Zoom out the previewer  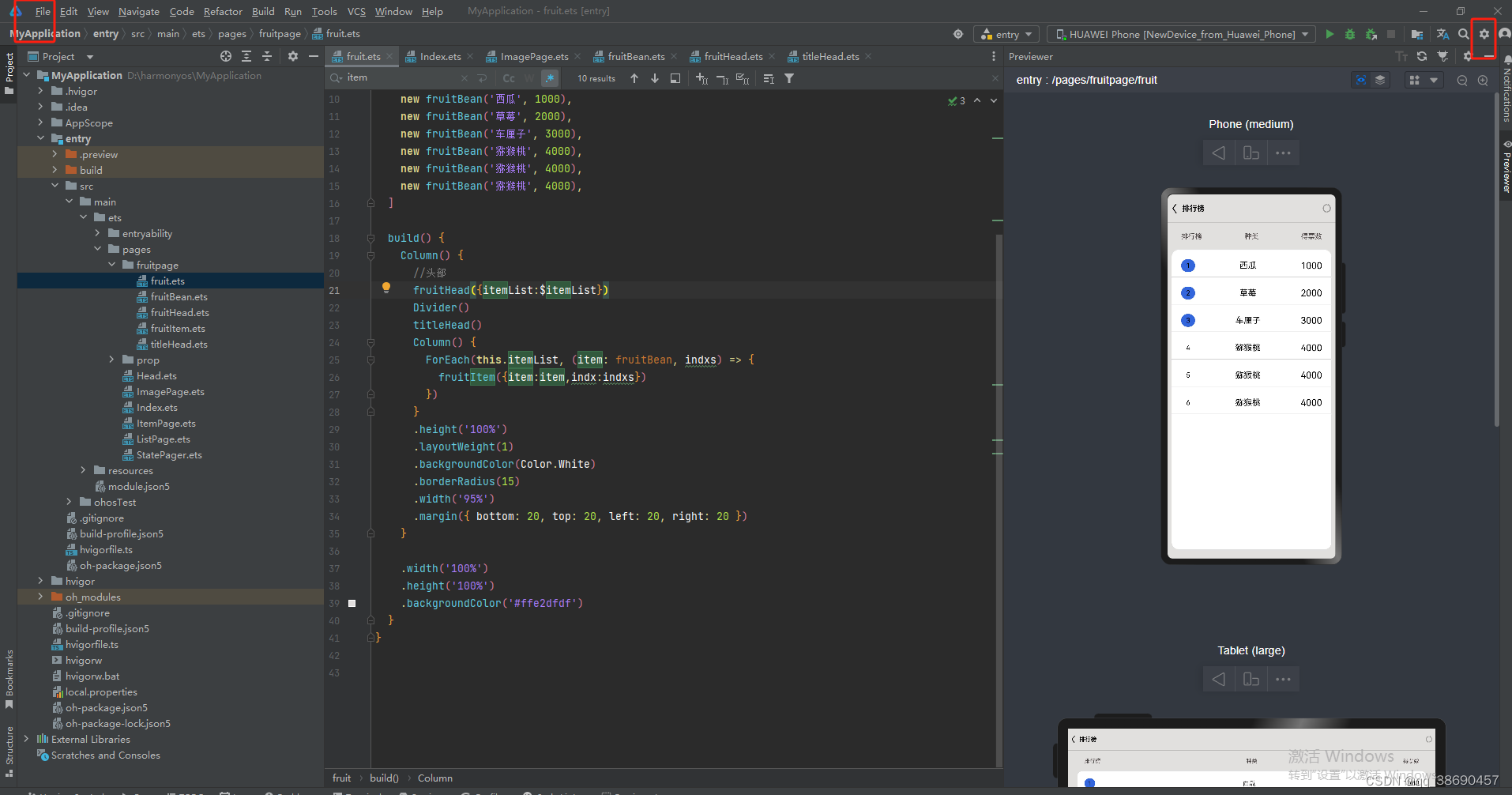(1462, 81)
